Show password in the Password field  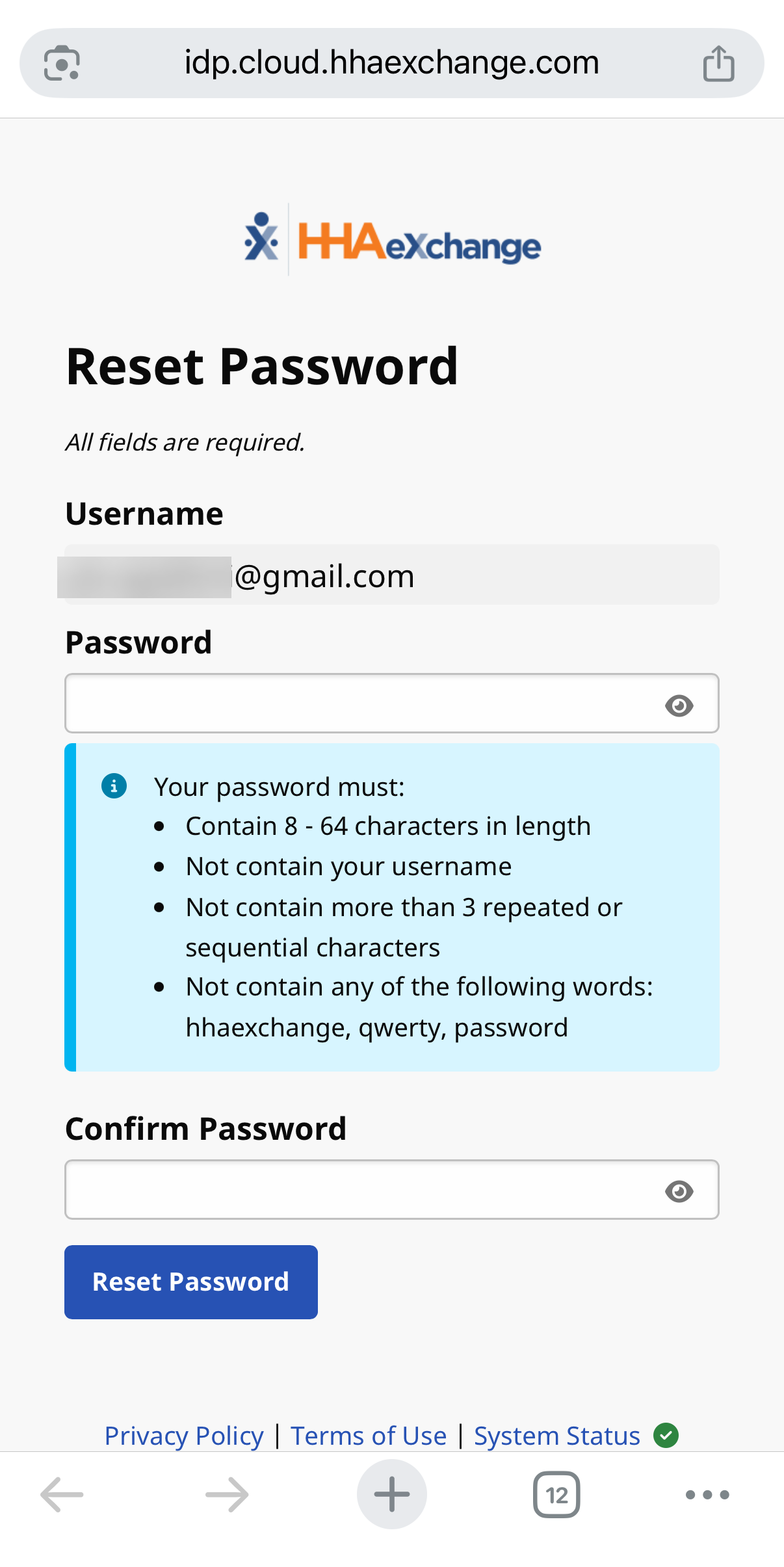[679, 705]
